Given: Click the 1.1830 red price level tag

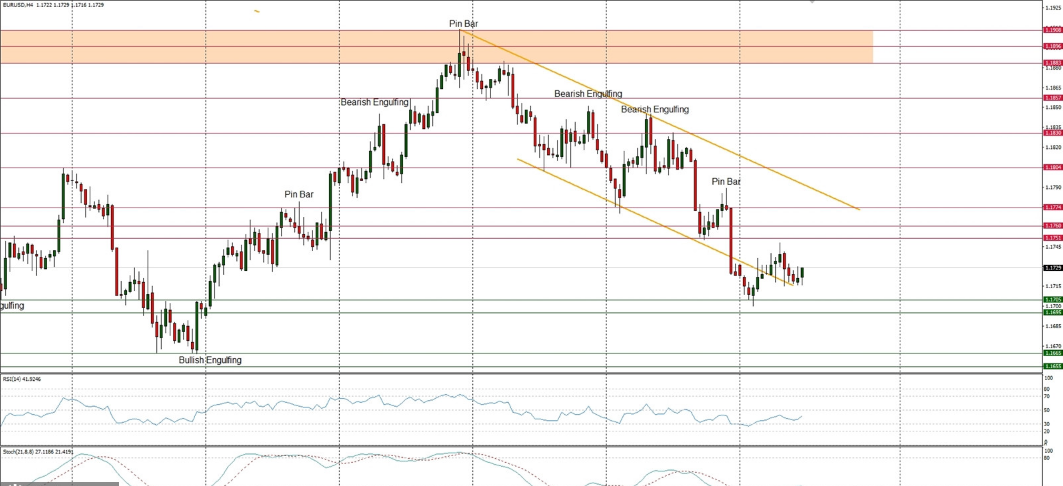Looking at the screenshot, I should coord(1052,133).
